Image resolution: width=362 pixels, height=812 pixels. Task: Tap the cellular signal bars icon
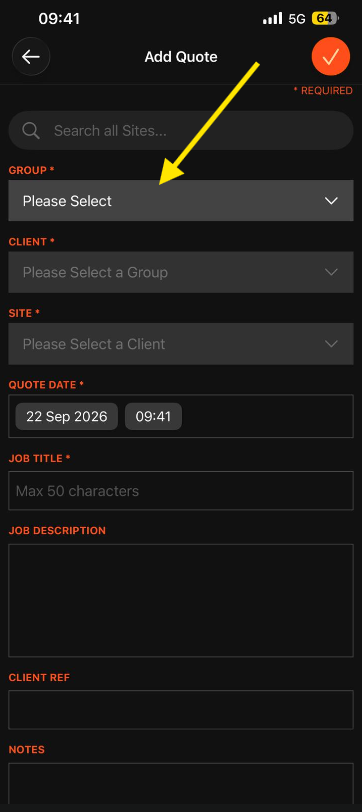pos(272,19)
